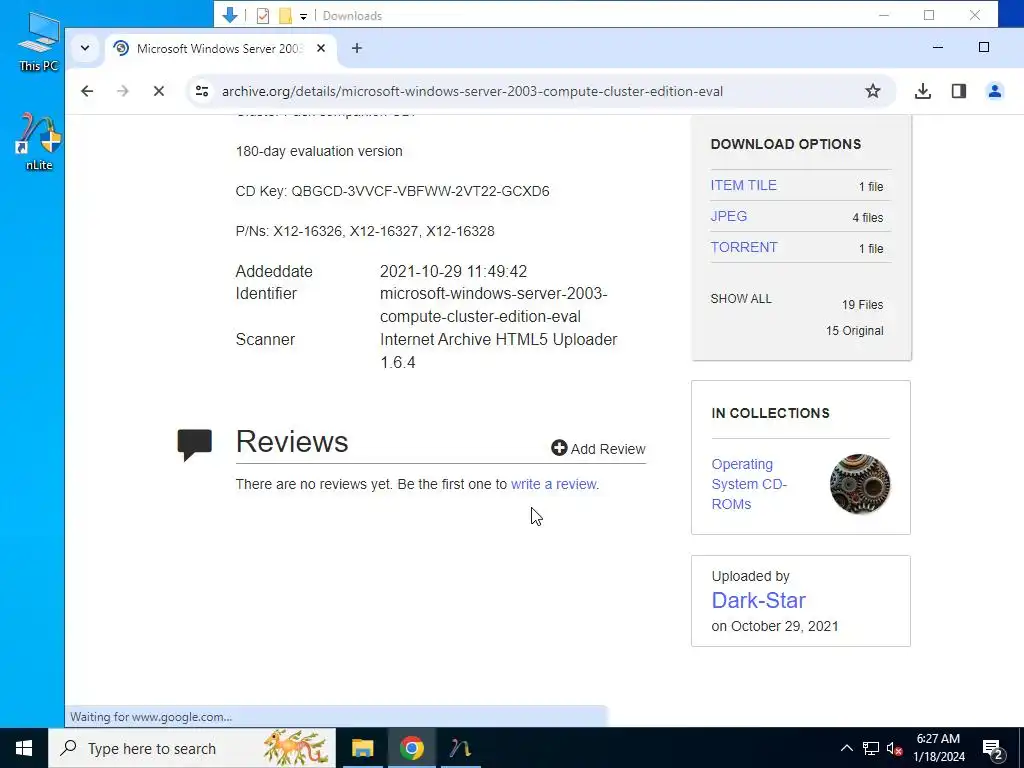Close the Microsoft Windows Server 2003 tab
1024x768 pixels.
click(x=321, y=48)
